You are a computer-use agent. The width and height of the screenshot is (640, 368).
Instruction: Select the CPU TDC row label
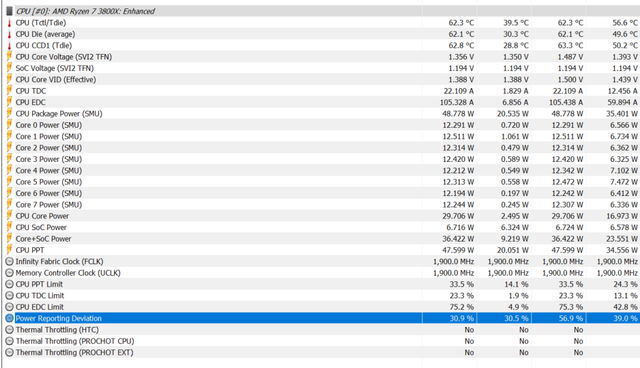31,91
